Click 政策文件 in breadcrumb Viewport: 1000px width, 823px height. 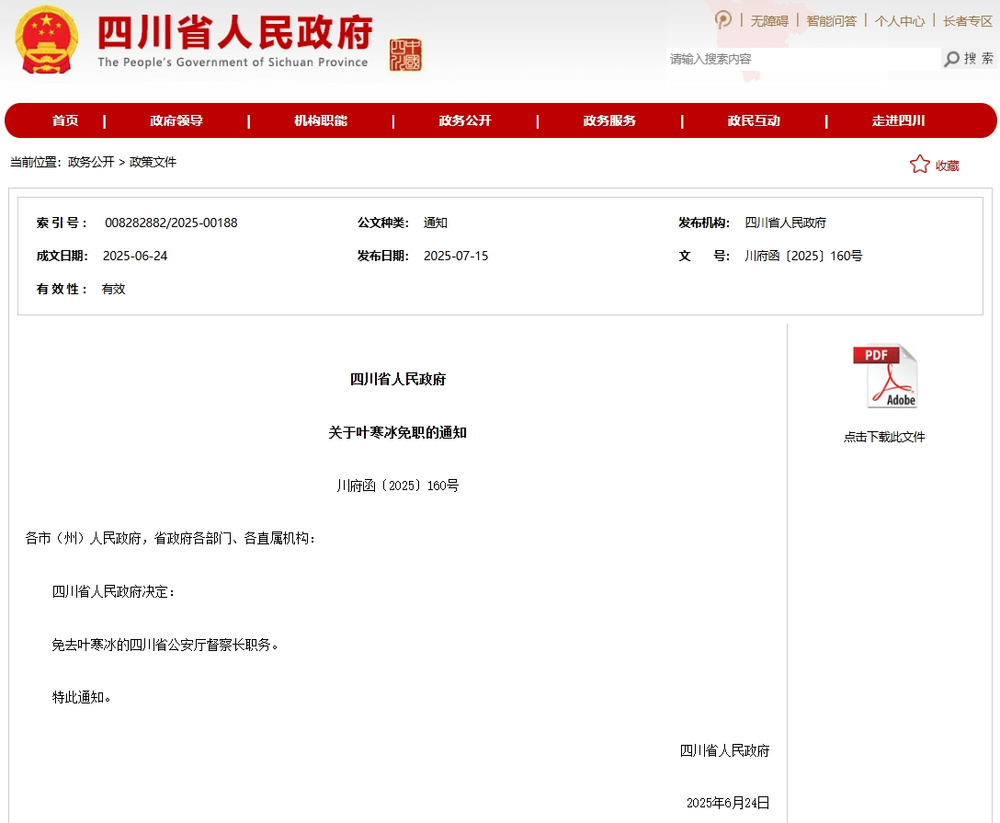coord(153,162)
